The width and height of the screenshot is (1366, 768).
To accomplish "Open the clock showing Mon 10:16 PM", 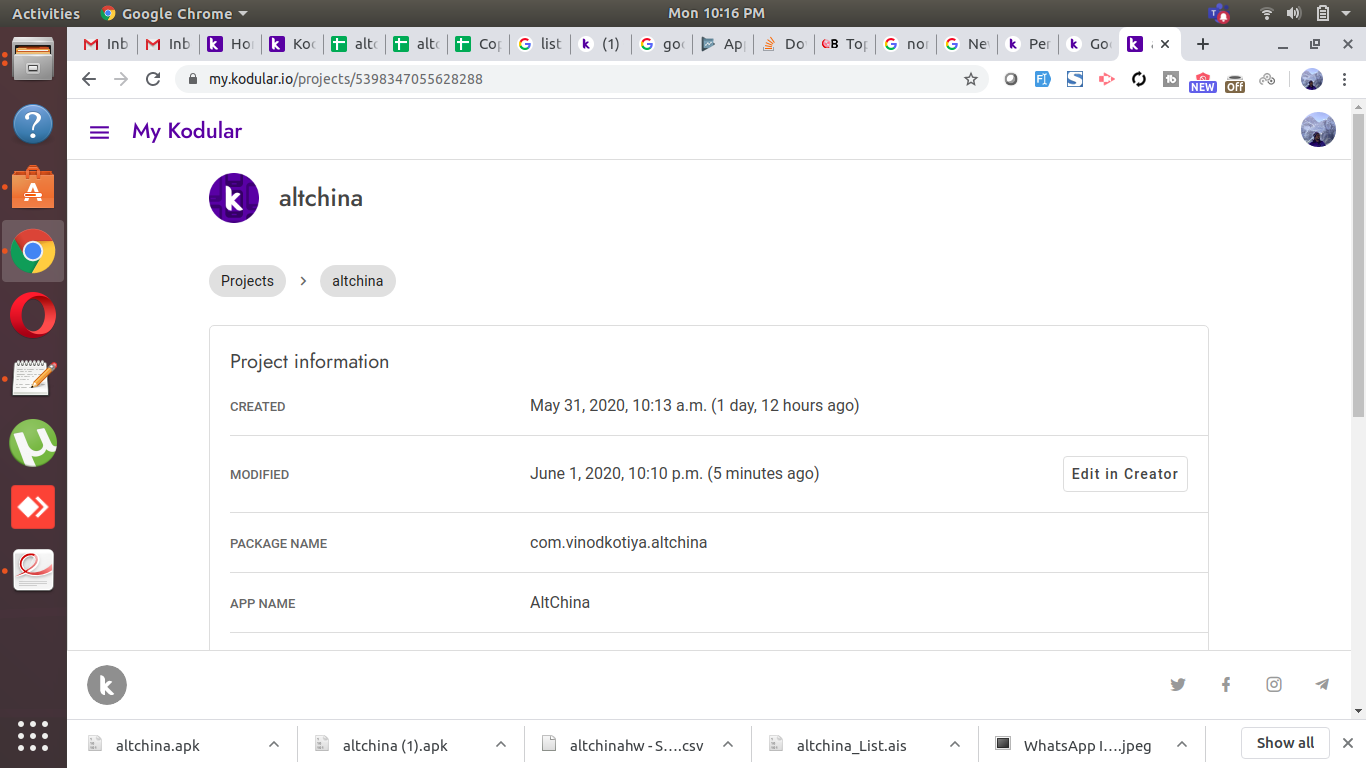I will [716, 13].
